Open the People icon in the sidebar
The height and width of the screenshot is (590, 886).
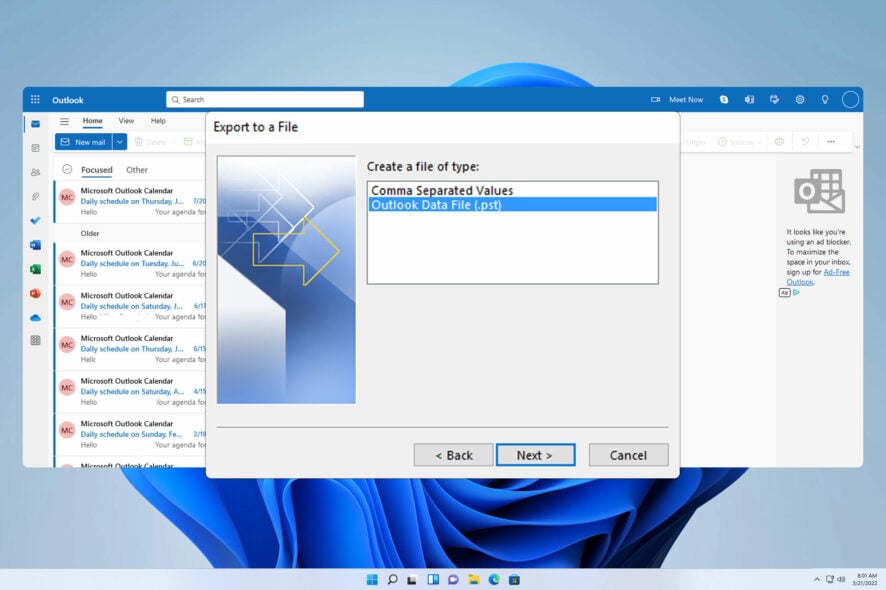click(32, 173)
